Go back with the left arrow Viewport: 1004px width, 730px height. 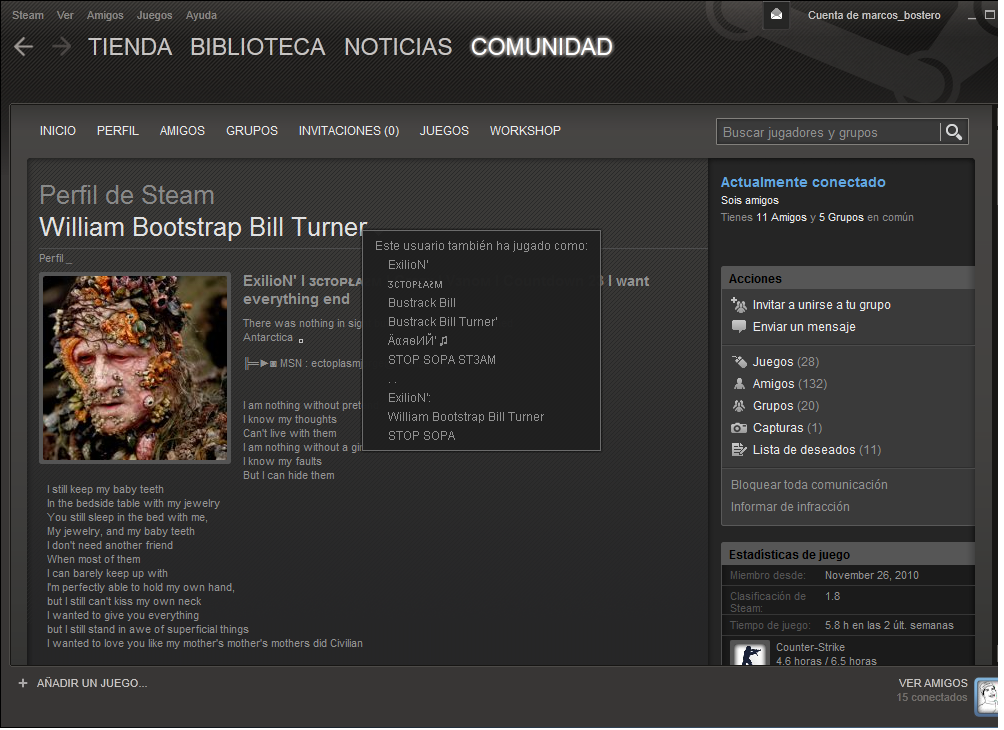pos(24,46)
